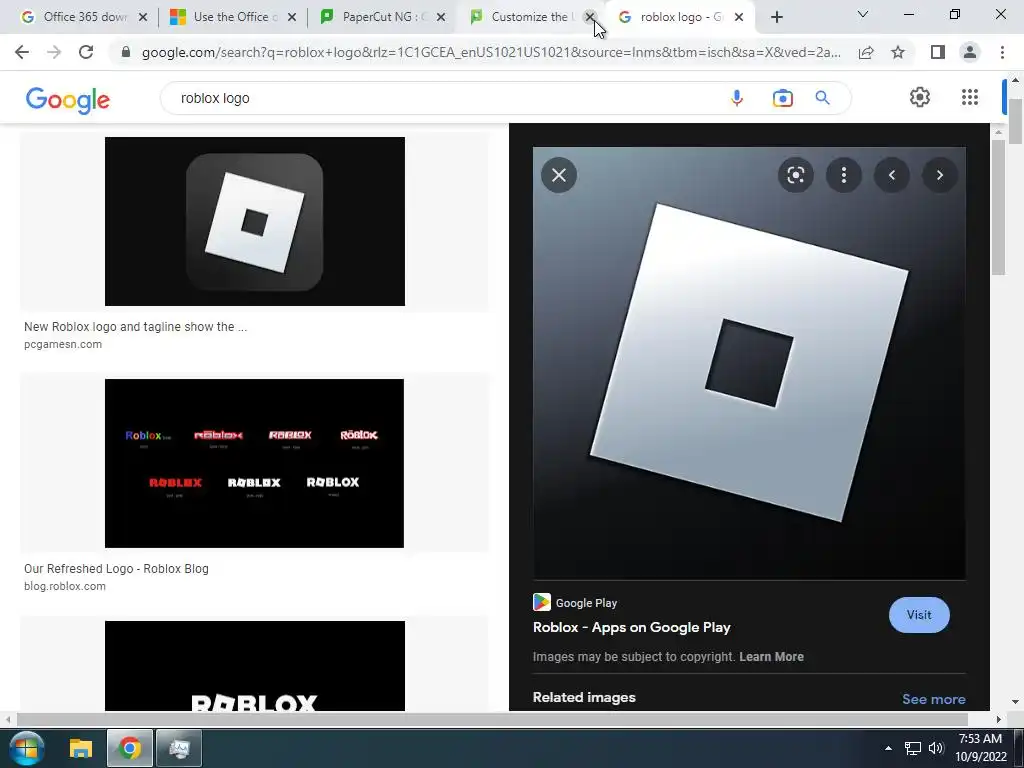Click the volume speaker tray icon
Image resolution: width=1024 pixels, height=768 pixels.
click(x=936, y=748)
